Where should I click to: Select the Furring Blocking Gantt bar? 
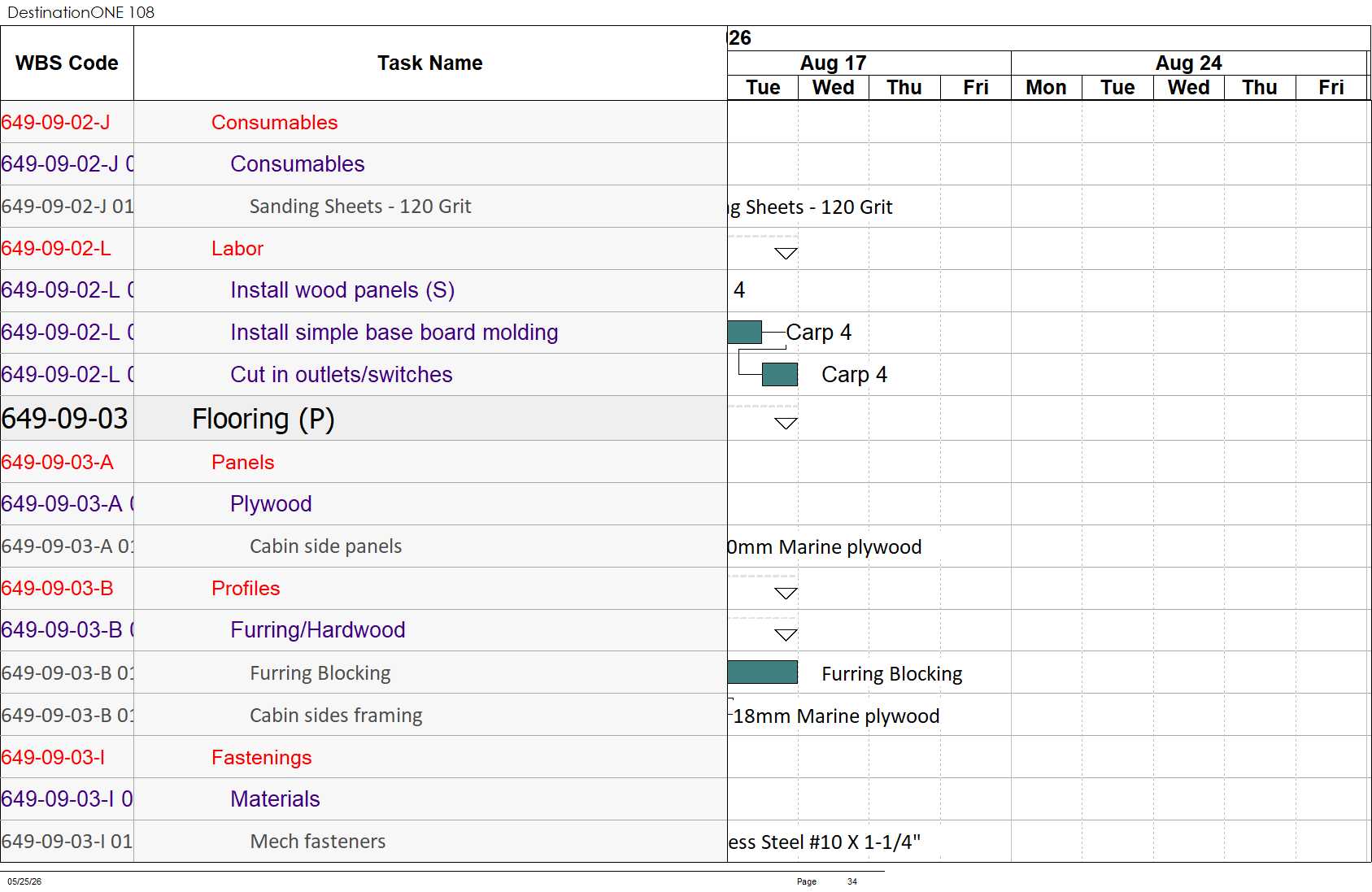(763, 672)
